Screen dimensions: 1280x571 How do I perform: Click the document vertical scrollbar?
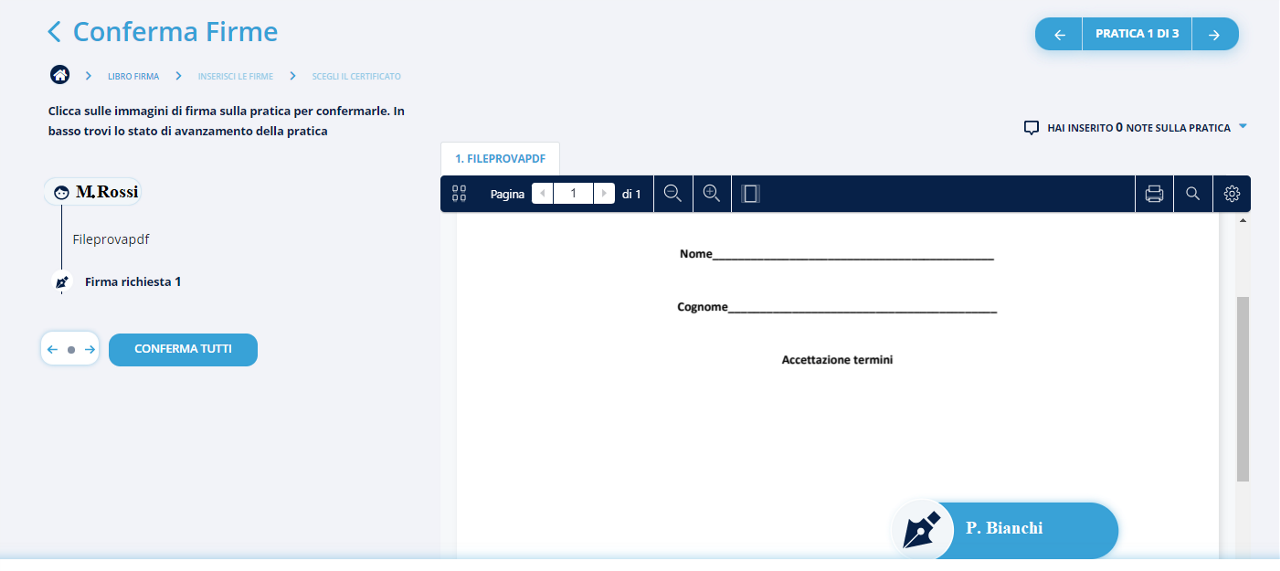click(1243, 389)
